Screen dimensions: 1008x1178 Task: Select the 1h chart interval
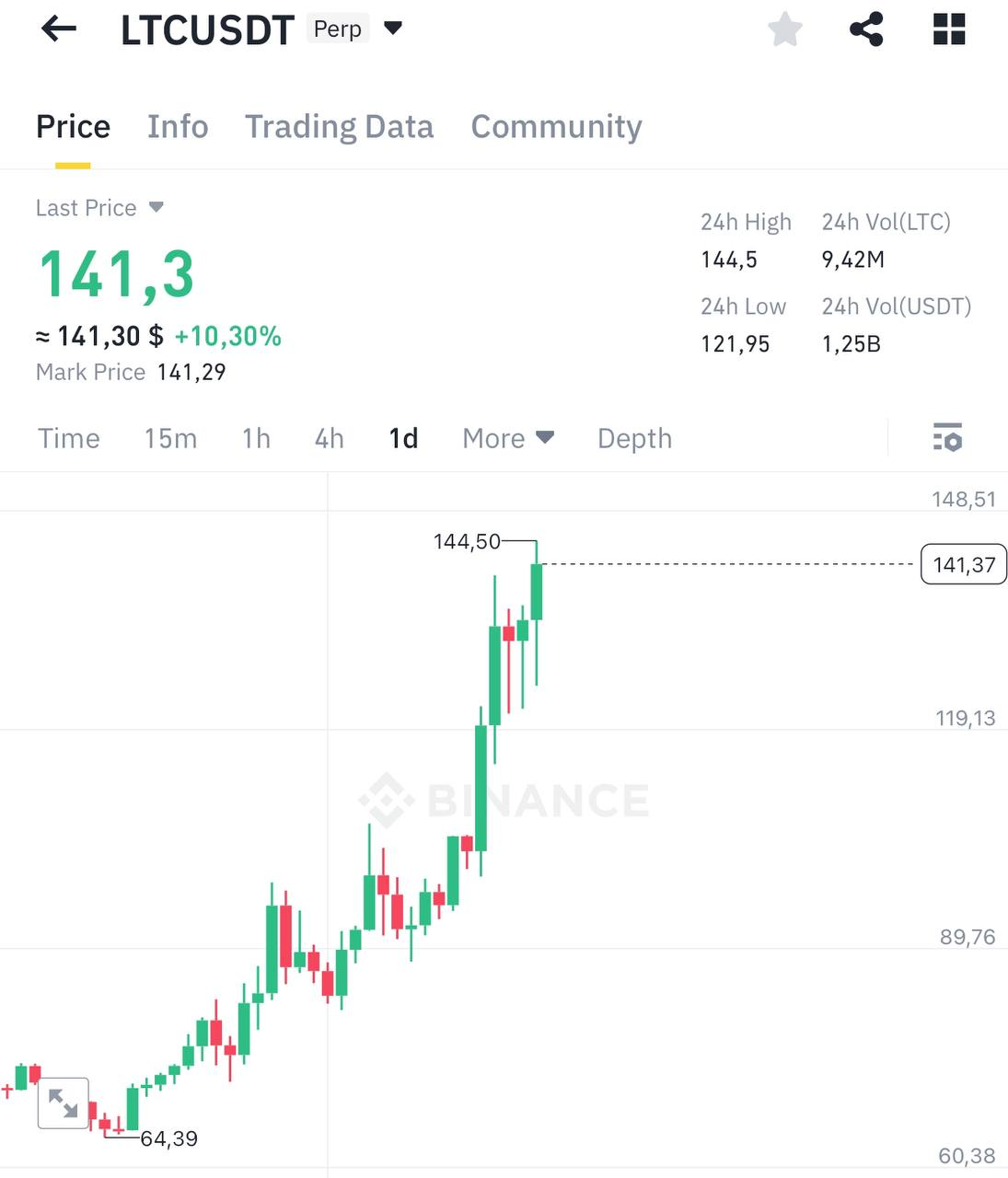256,438
